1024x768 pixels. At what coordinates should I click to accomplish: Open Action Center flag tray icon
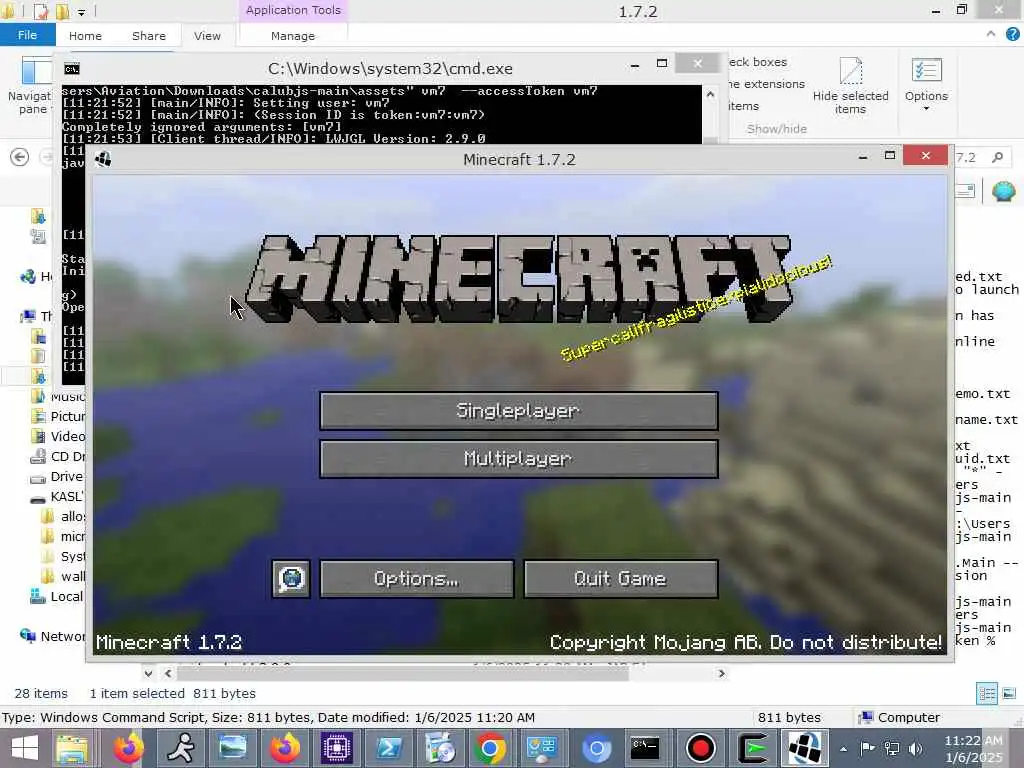pos(867,748)
